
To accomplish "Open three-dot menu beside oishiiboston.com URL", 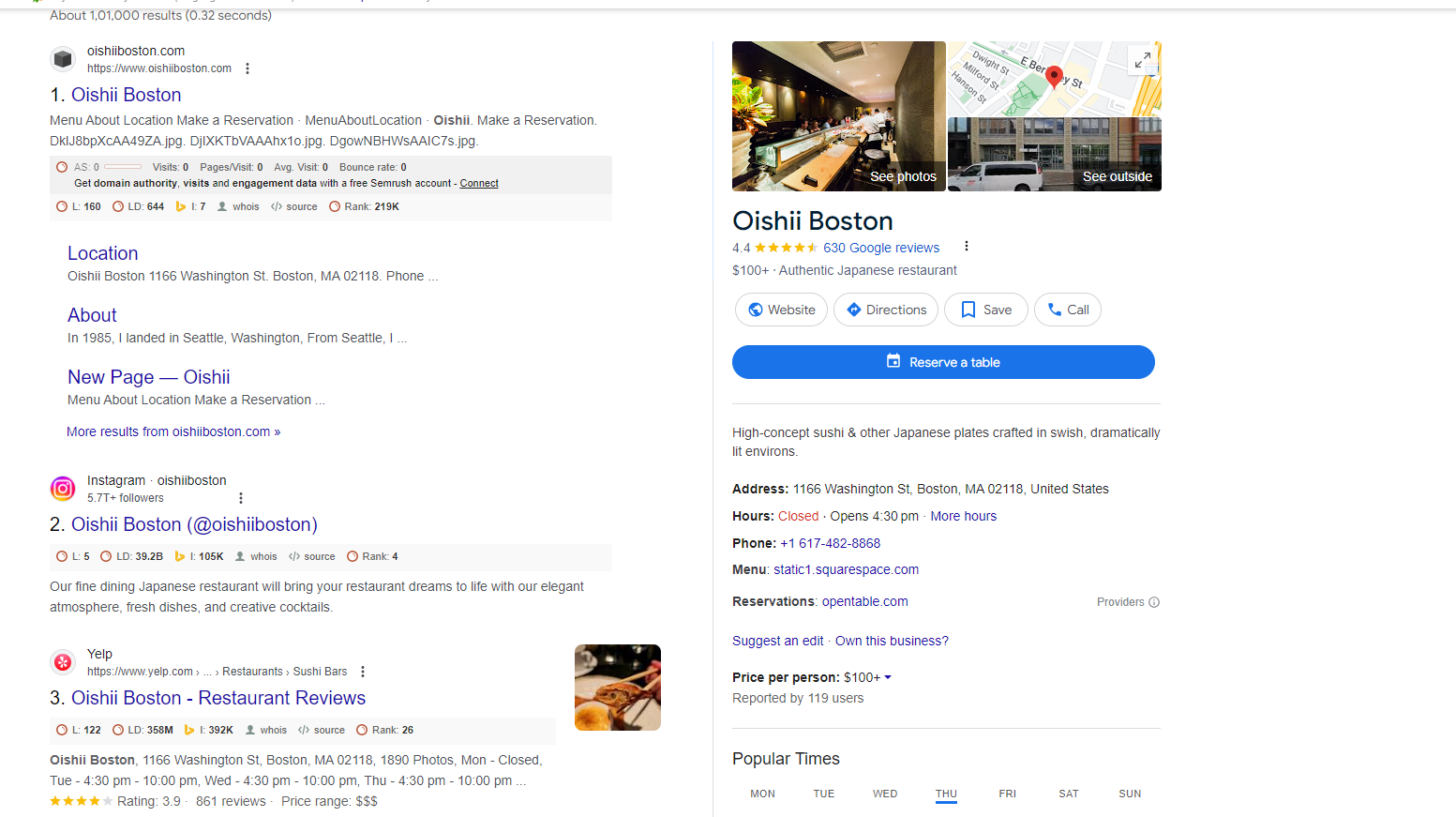I will tap(248, 68).
